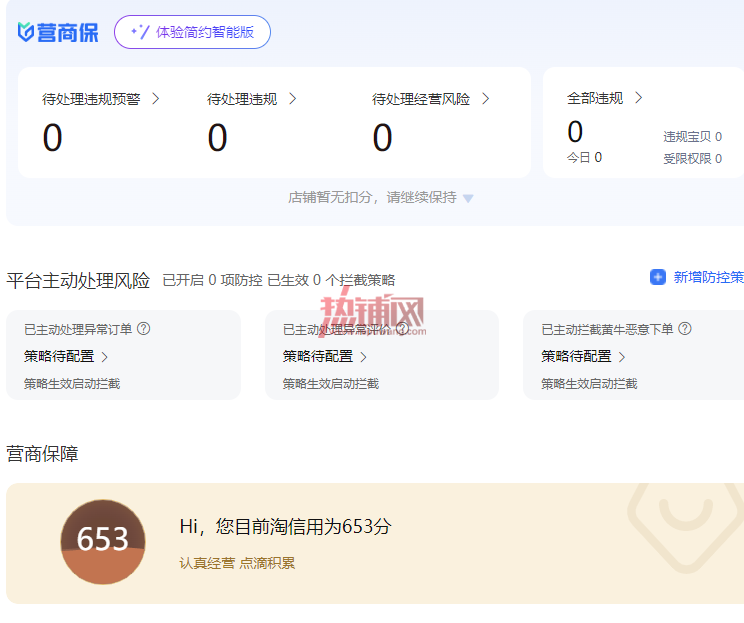Open help icon beside 已主动拦截黄牛恶意下单
Screen dimensions: 744x623
pos(685,328)
